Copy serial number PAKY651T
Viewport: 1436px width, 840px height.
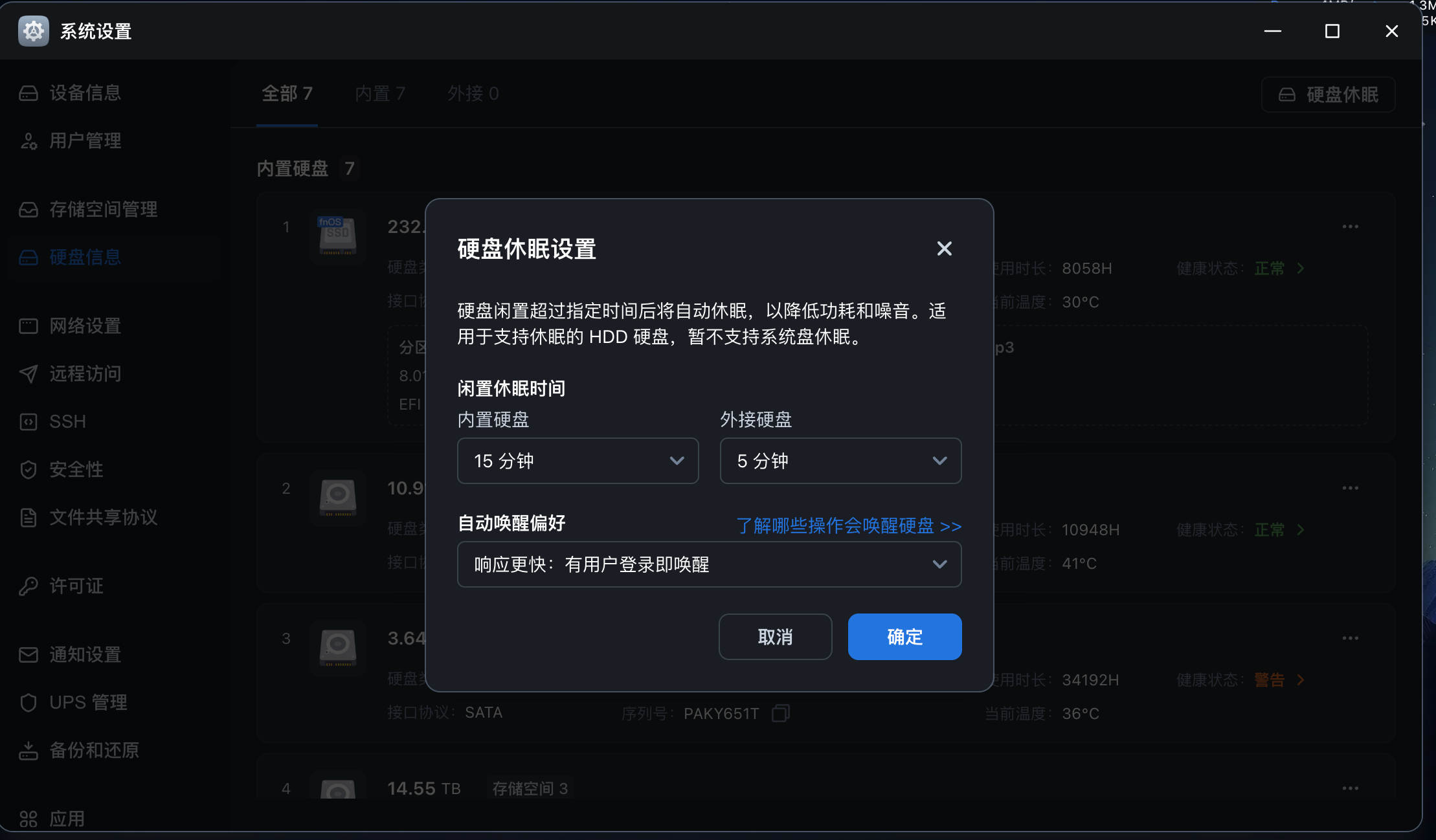[780, 713]
